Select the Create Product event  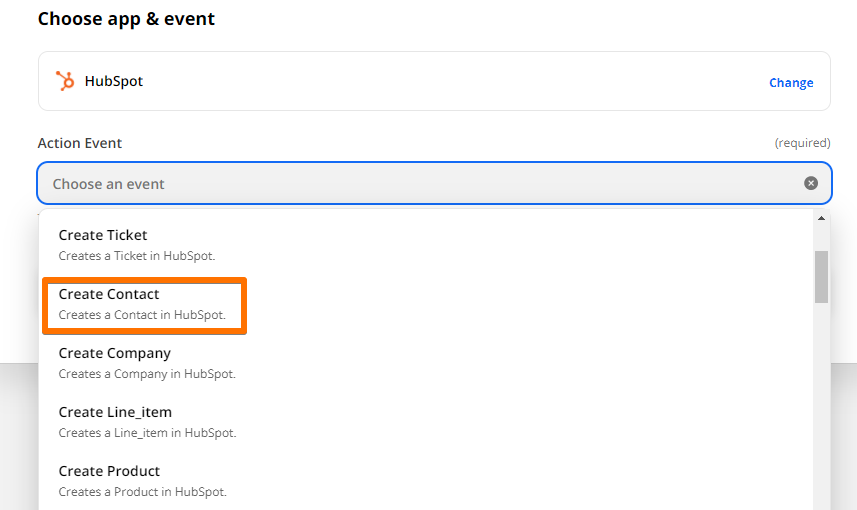tap(426, 481)
